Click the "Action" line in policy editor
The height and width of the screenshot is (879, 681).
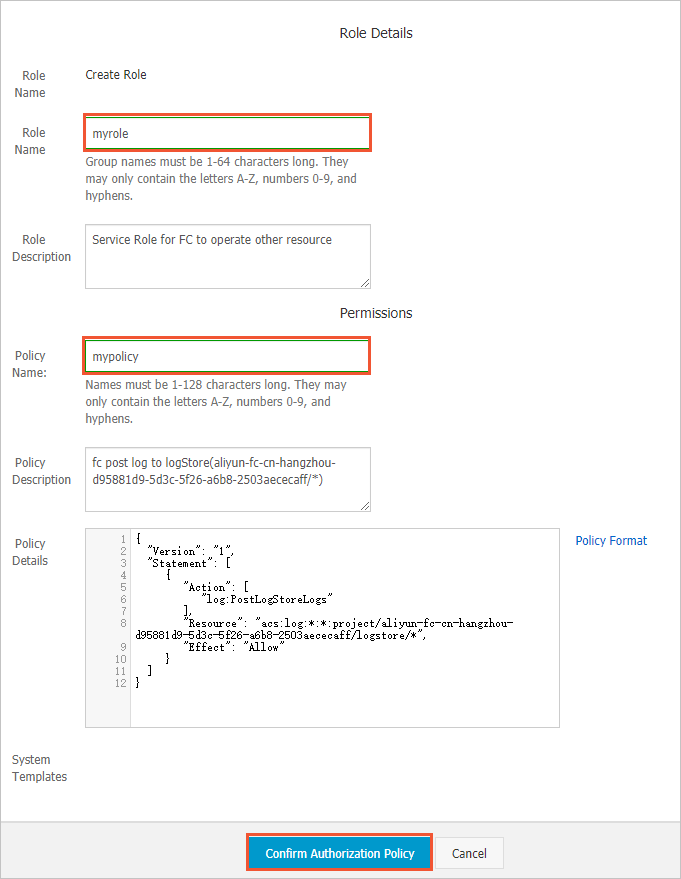(x=216, y=587)
